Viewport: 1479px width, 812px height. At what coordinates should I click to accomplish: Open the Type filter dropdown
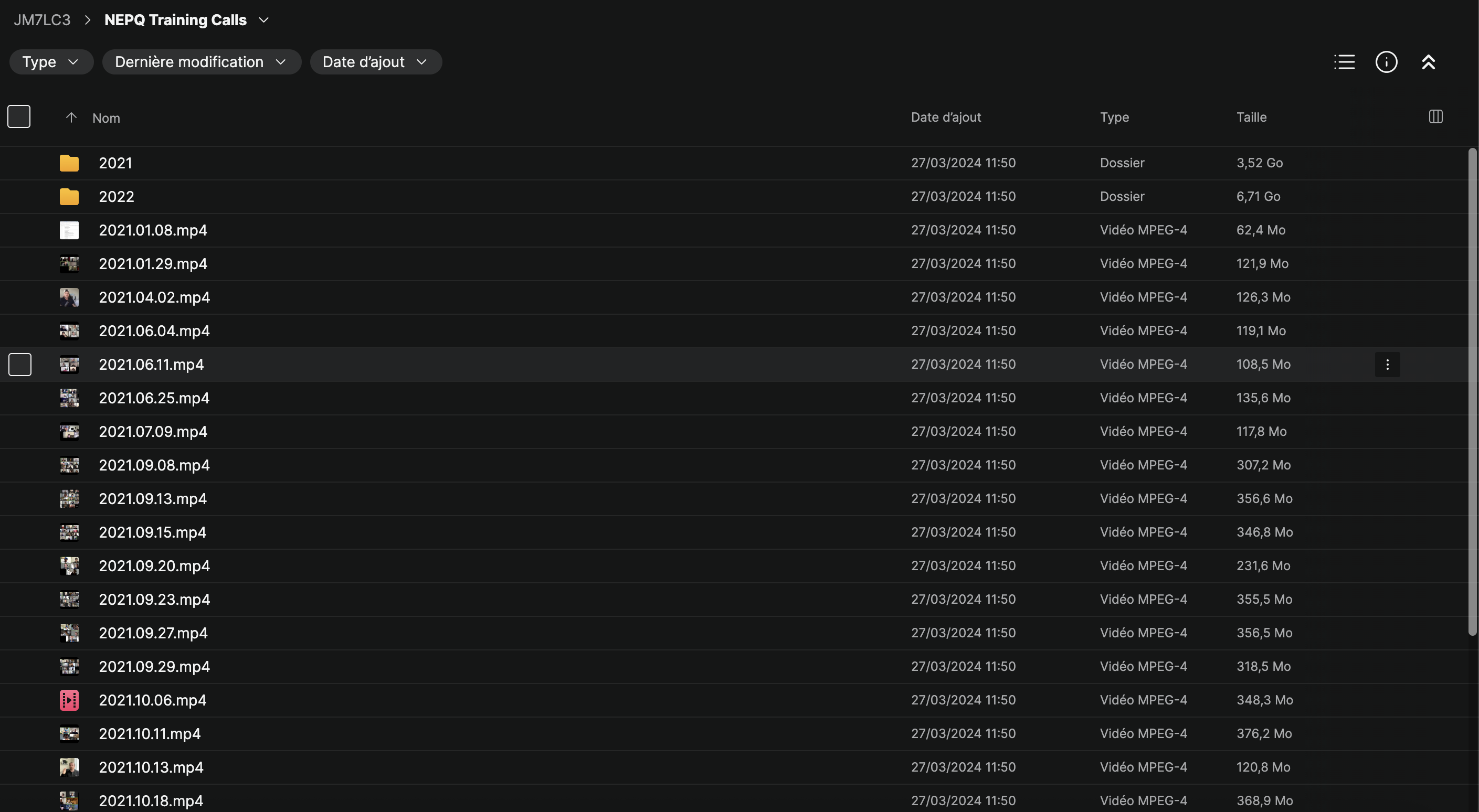(50, 62)
